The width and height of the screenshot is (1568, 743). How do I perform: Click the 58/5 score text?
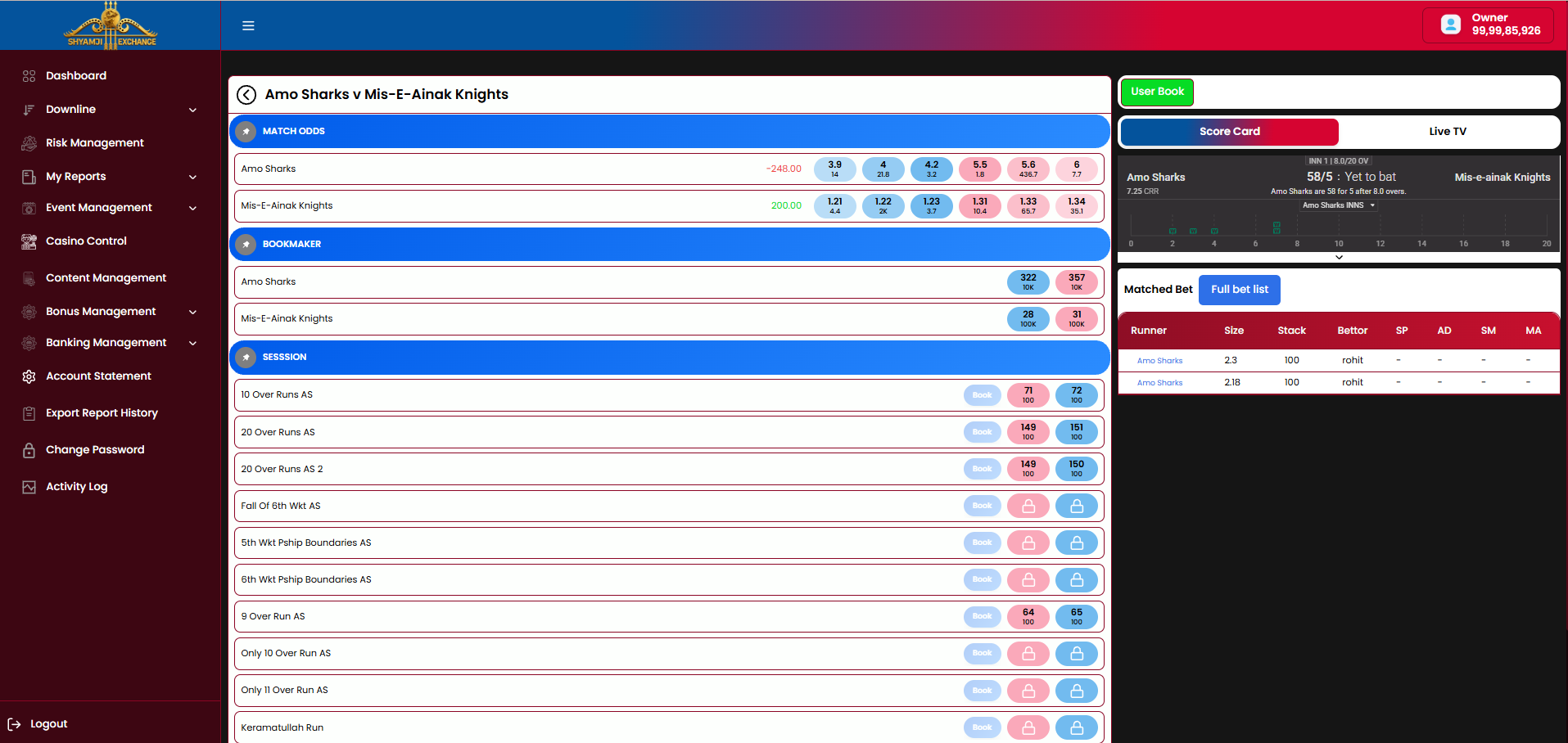pos(1319,177)
